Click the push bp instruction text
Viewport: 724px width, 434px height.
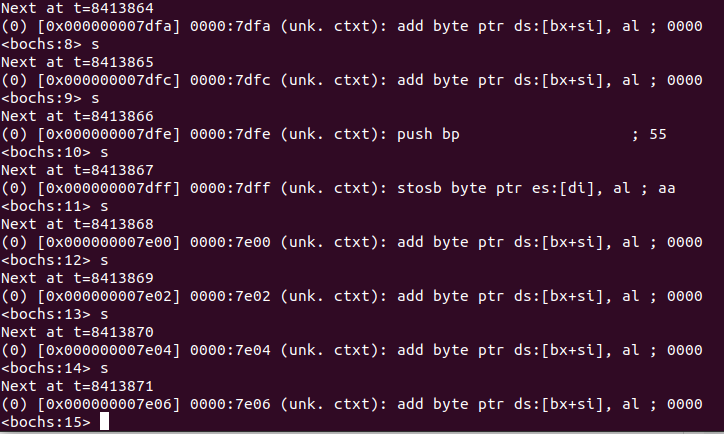tap(428, 134)
